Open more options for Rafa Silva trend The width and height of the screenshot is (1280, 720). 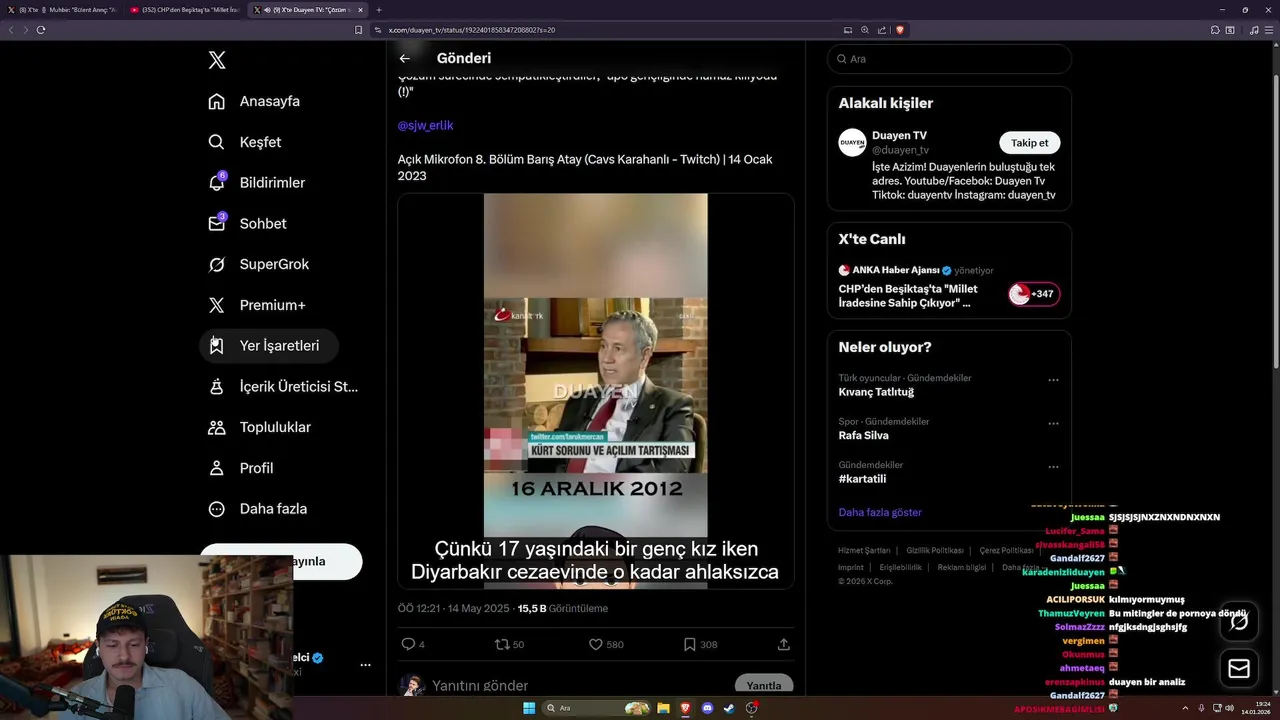tap(1053, 424)
